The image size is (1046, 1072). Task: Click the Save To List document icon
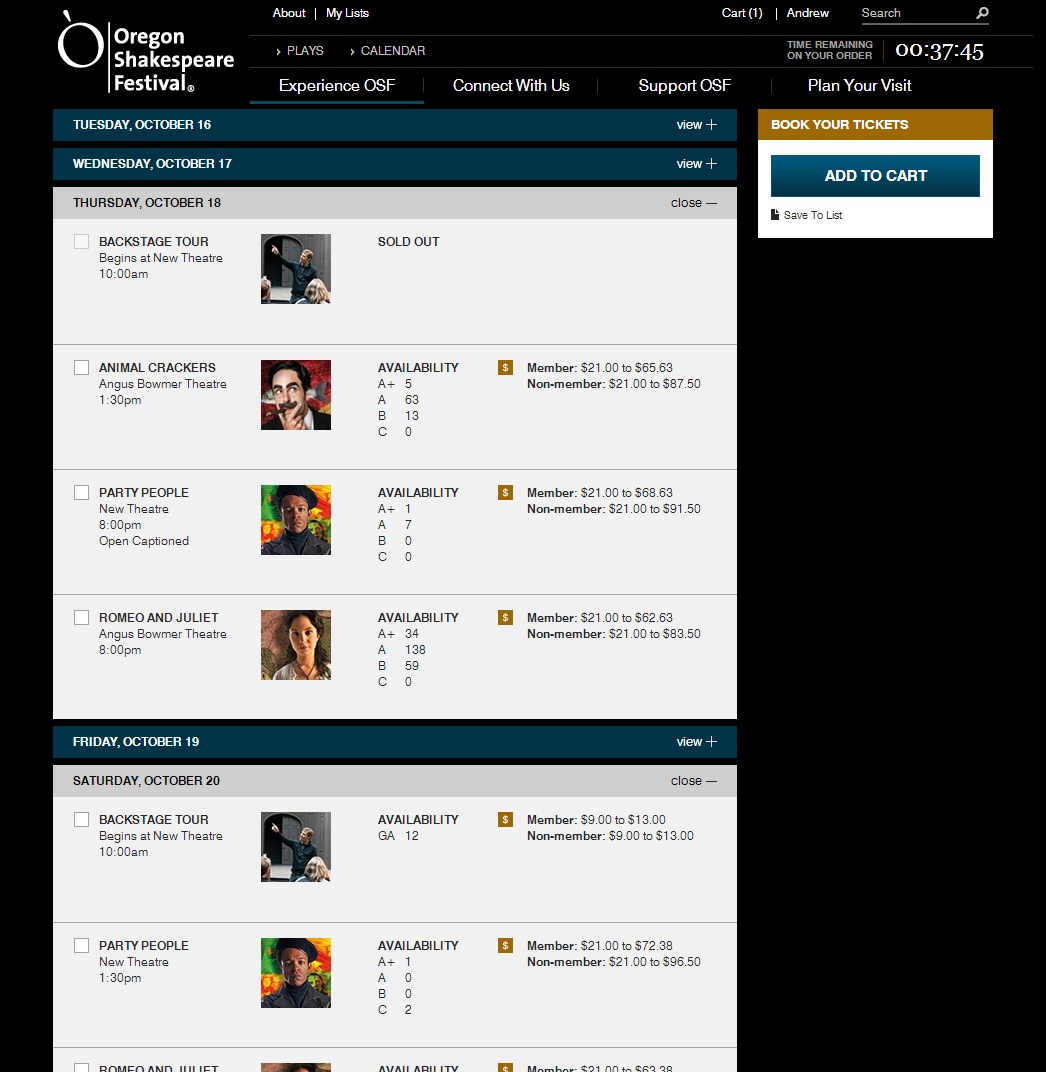775,215
